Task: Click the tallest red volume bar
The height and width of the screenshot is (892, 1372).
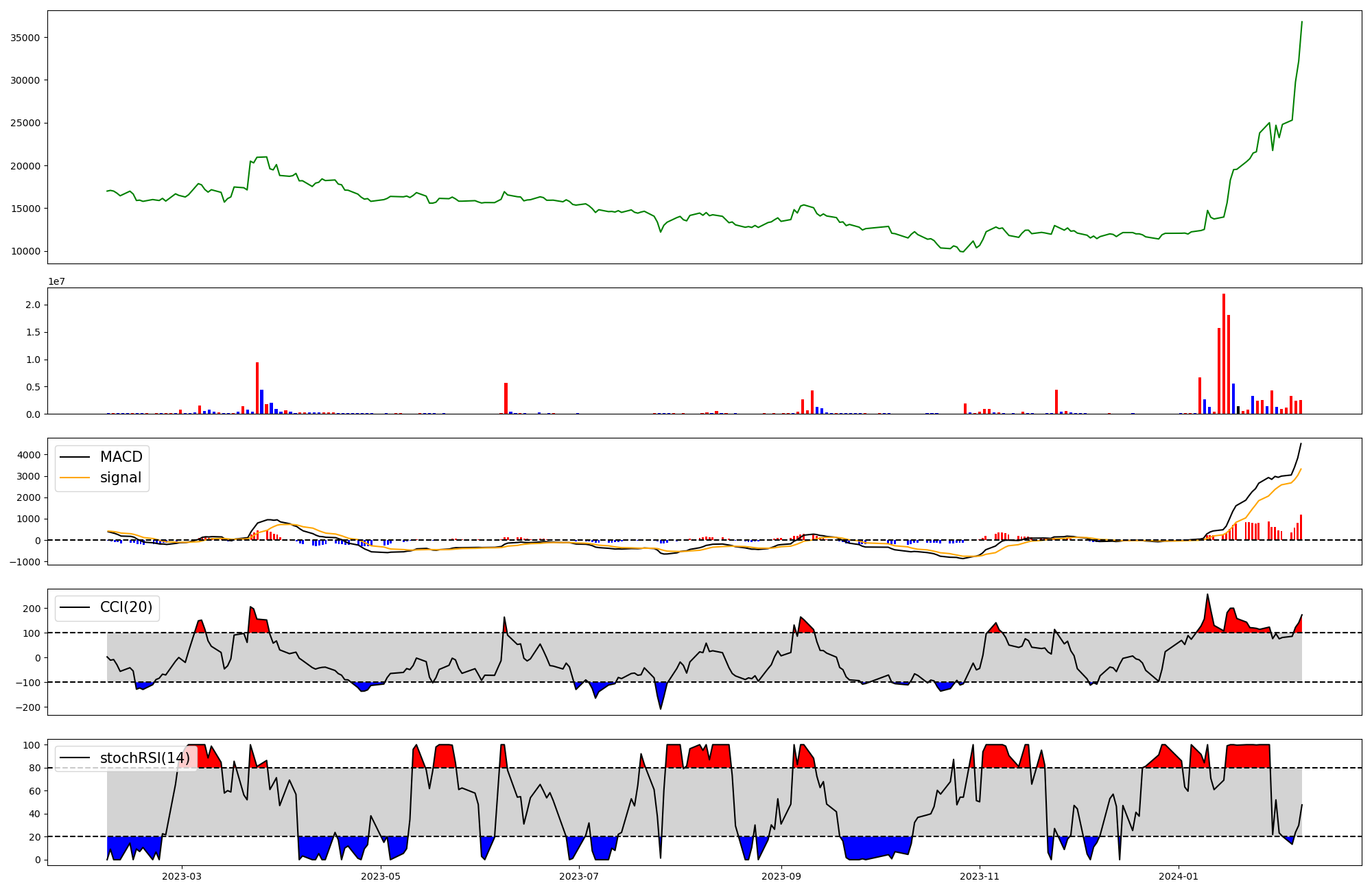Action: (1224, 353)
